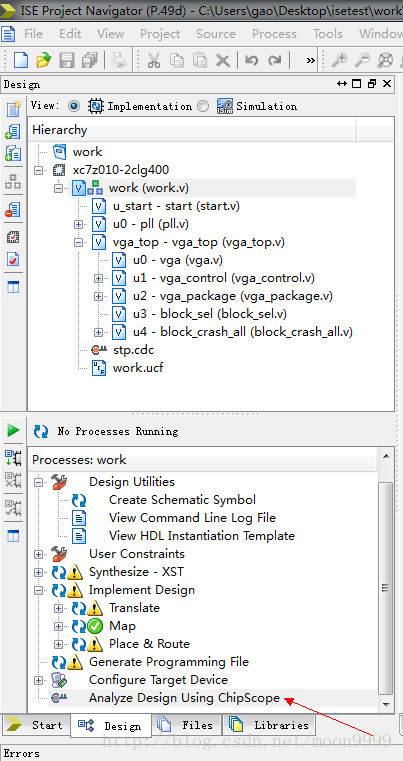Expand the u0 - pll (pll.v) node

(x=78, y=224)
